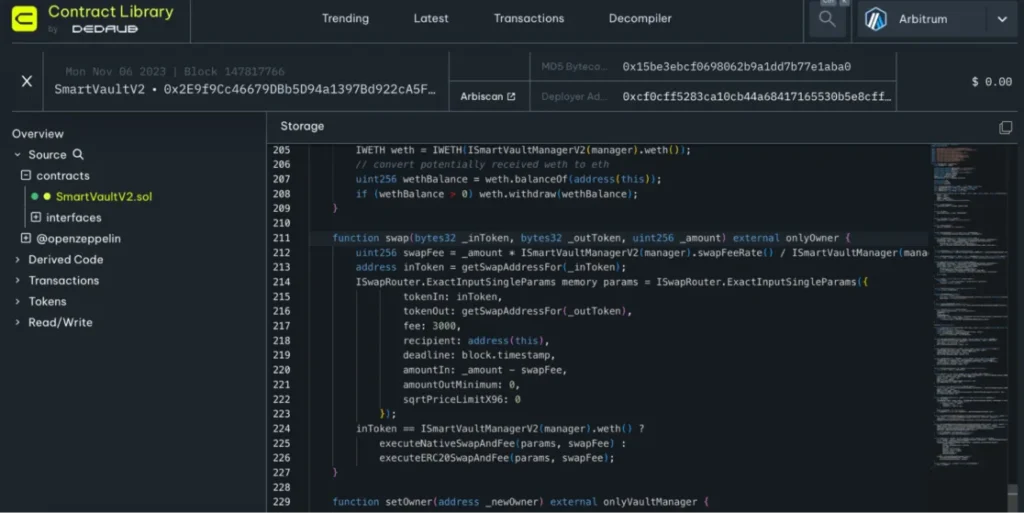
Task: Select the SmartVaultV2.sol file
Action: pos(103,197)
